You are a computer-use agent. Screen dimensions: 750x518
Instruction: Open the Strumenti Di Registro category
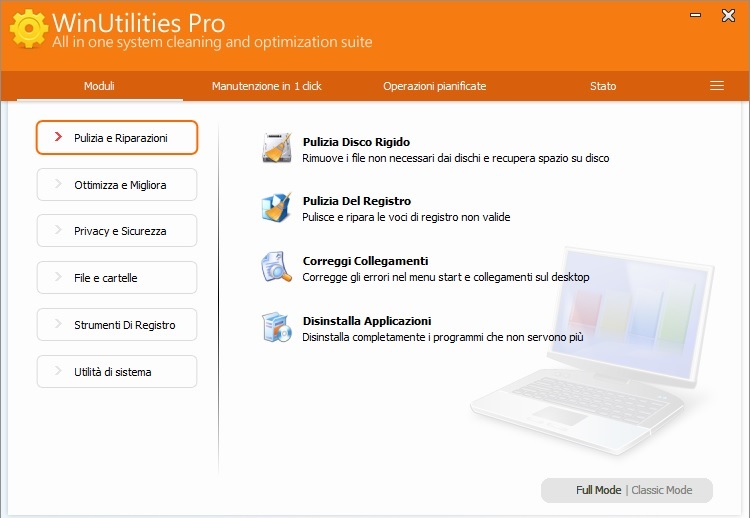117,324
